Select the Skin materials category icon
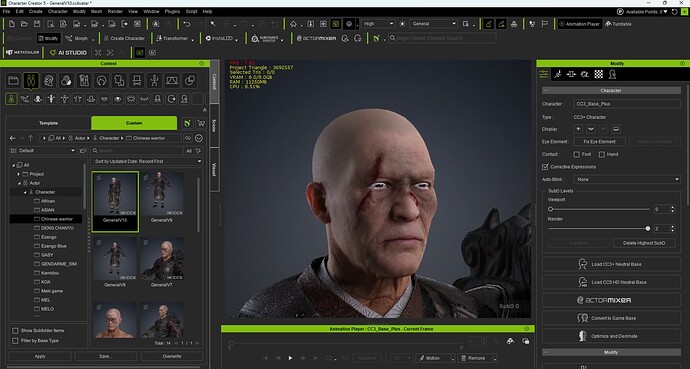Screen dimensions: 690x369 pyautogui.click(x=66, y=80)
